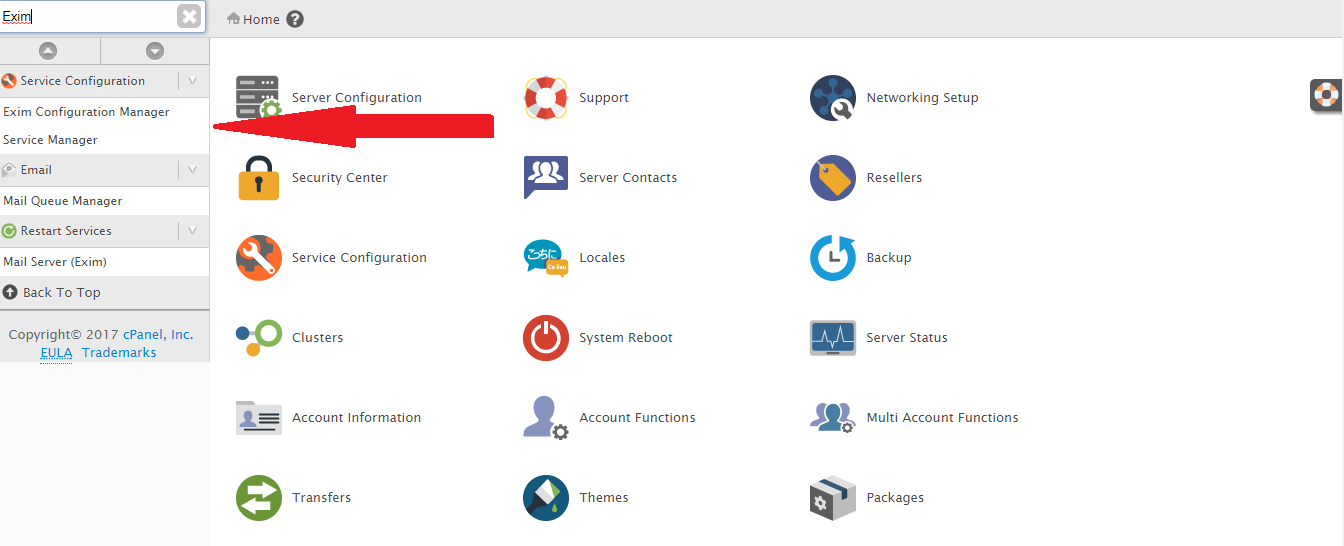Click the Clusters text label
The width and height of the screenshot is (1344, 546).
[x=317, y=338]
